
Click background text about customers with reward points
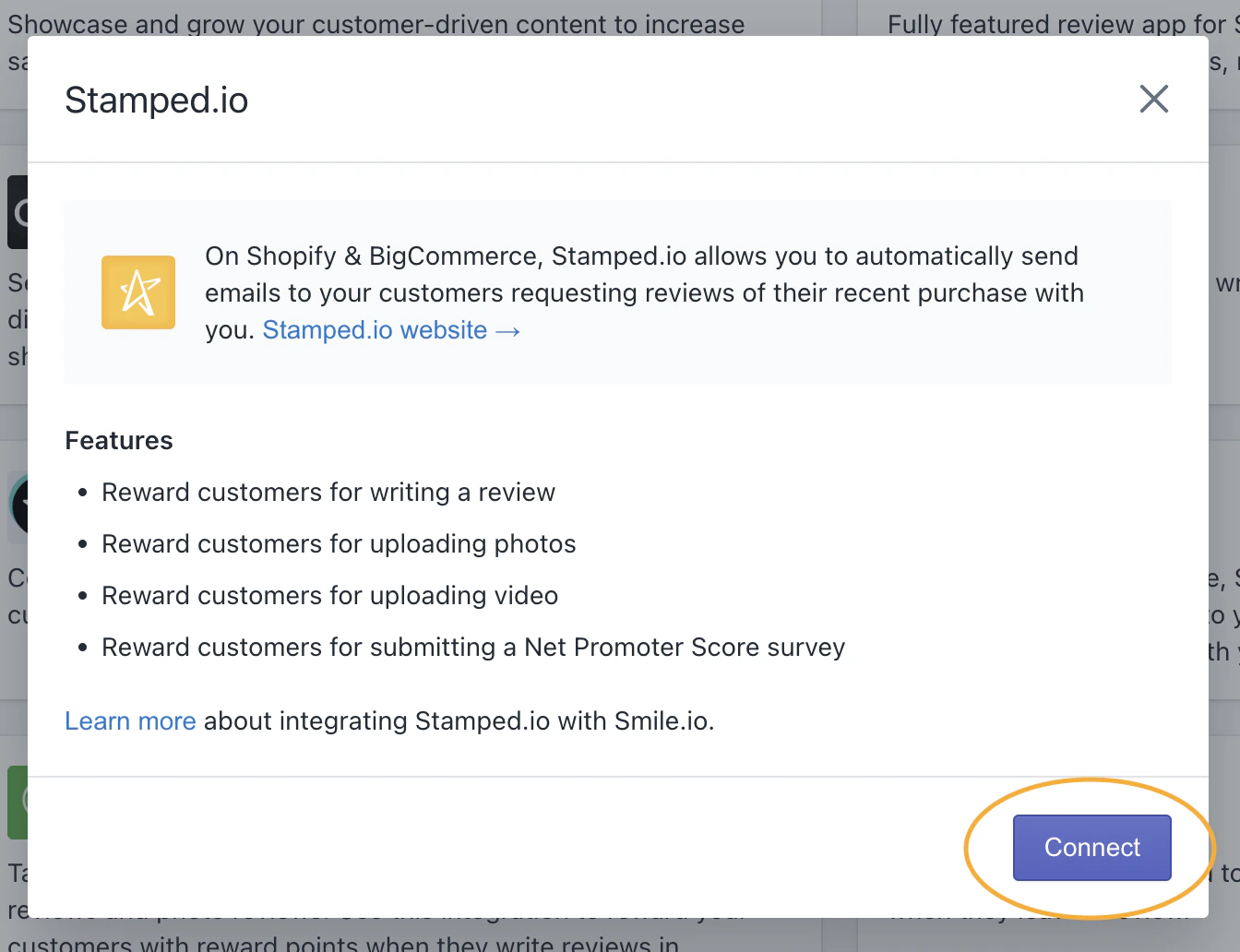pyautogui.click(x=343, y=943)
